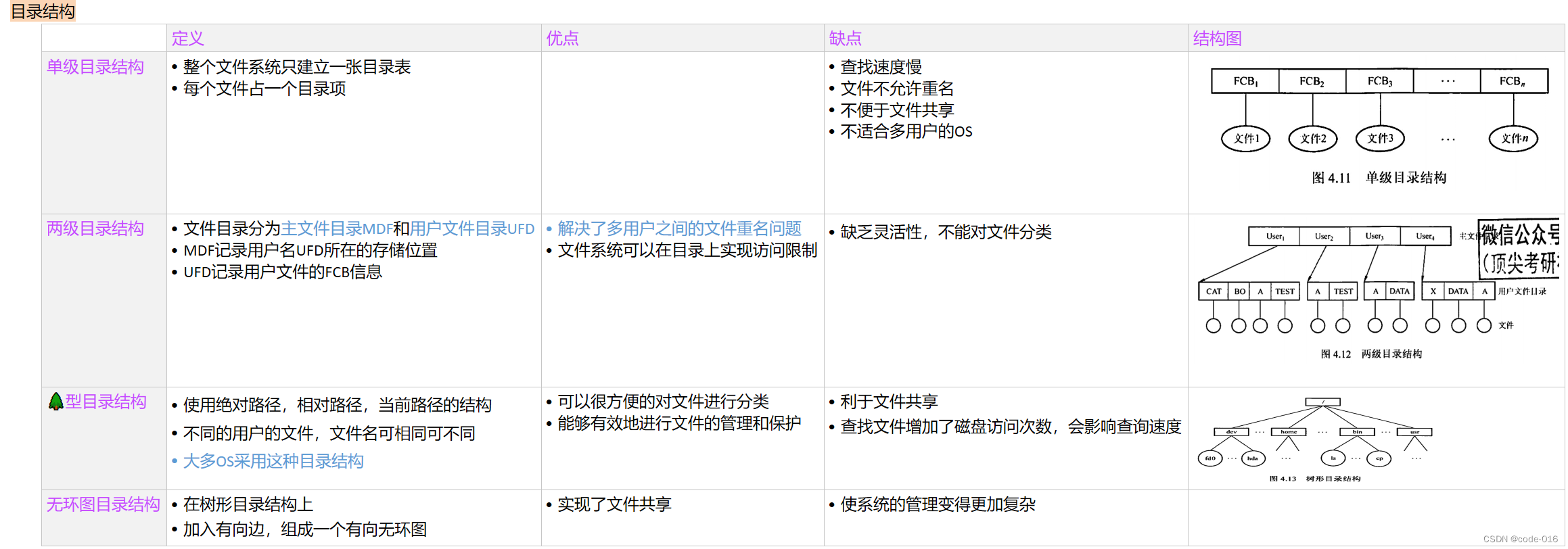
Task: Click the tree emoji before 型目录结构
Action: [x=56, y=402]
